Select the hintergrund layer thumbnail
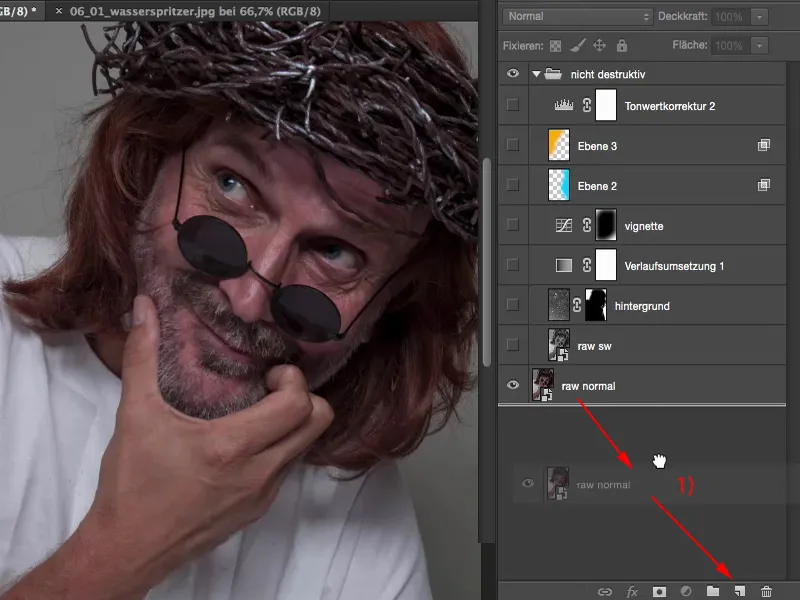Viewport: 800px width, 600px height. [x=559, y=305]
